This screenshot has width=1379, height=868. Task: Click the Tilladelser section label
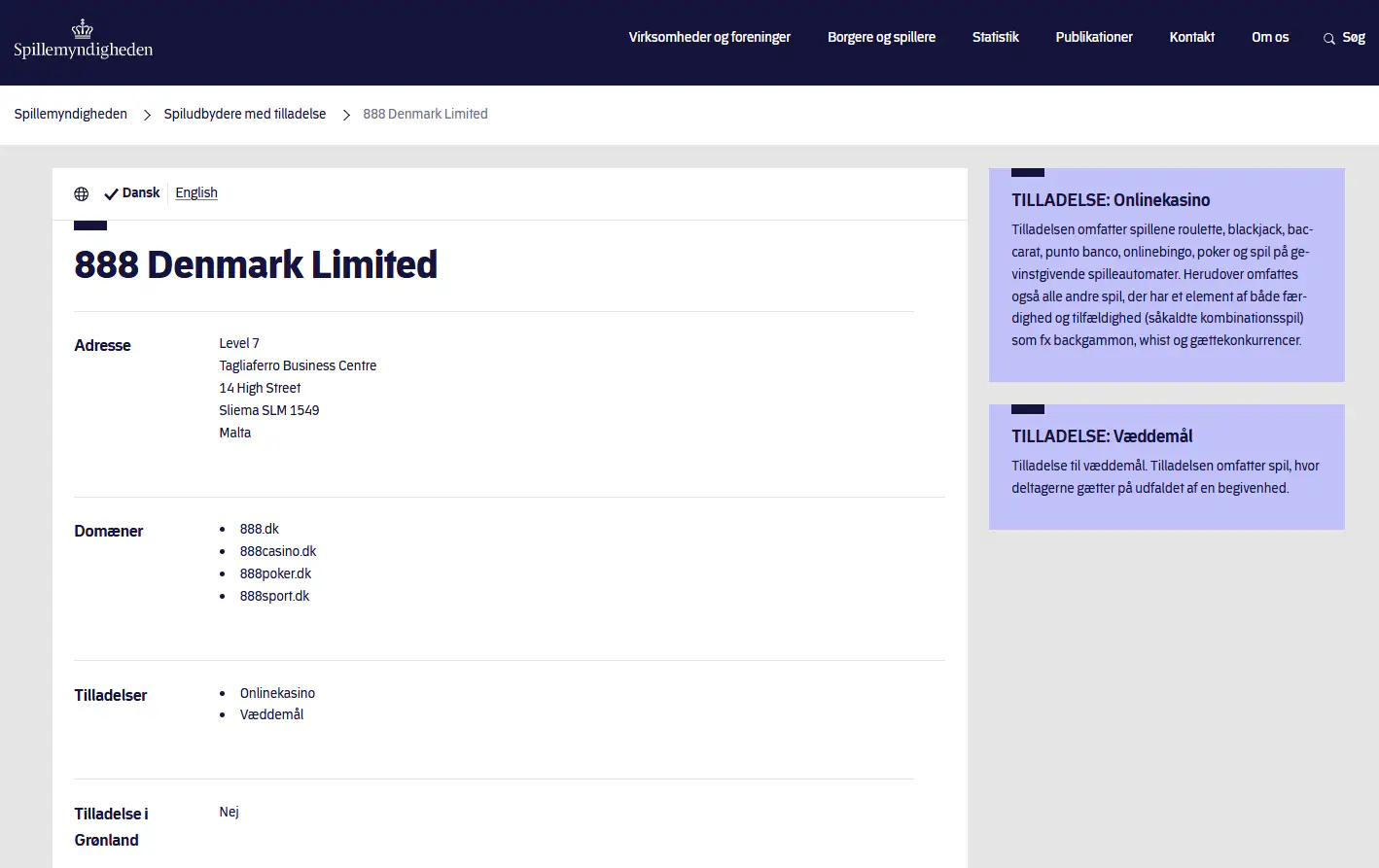(x=110, y=695)
